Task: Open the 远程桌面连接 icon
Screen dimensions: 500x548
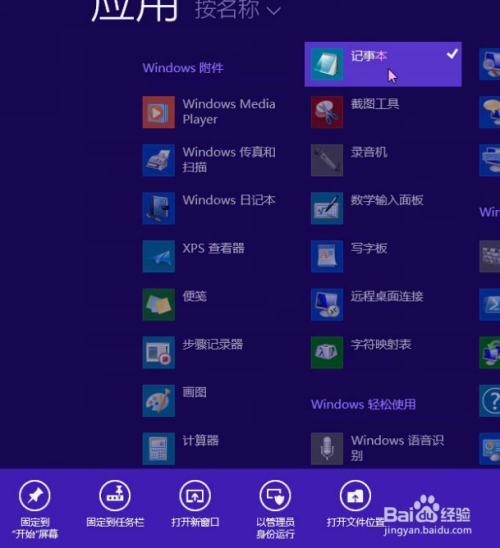Action: click(327, 304)
